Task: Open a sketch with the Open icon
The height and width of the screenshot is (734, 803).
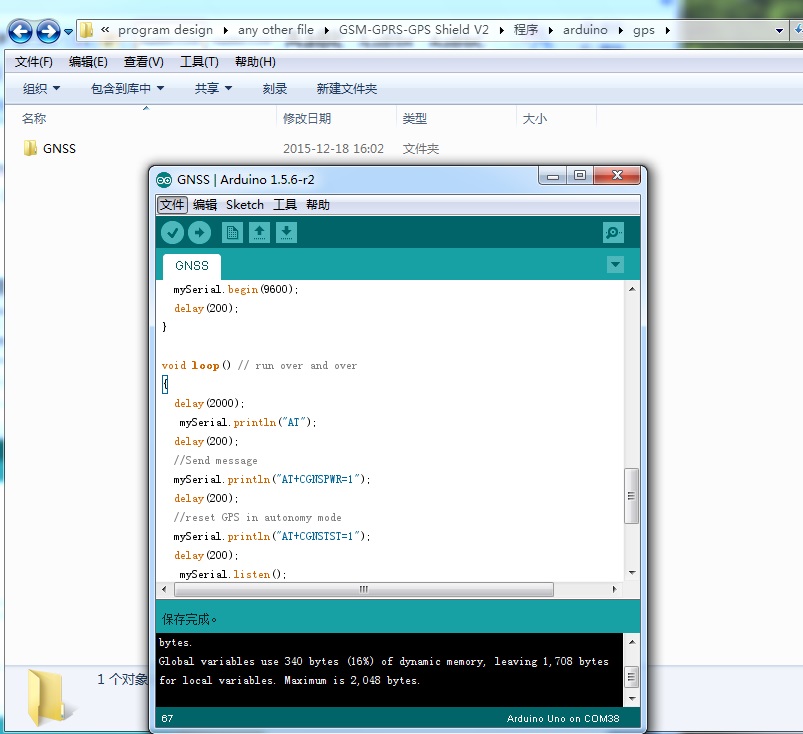Action: pos(259,233)
